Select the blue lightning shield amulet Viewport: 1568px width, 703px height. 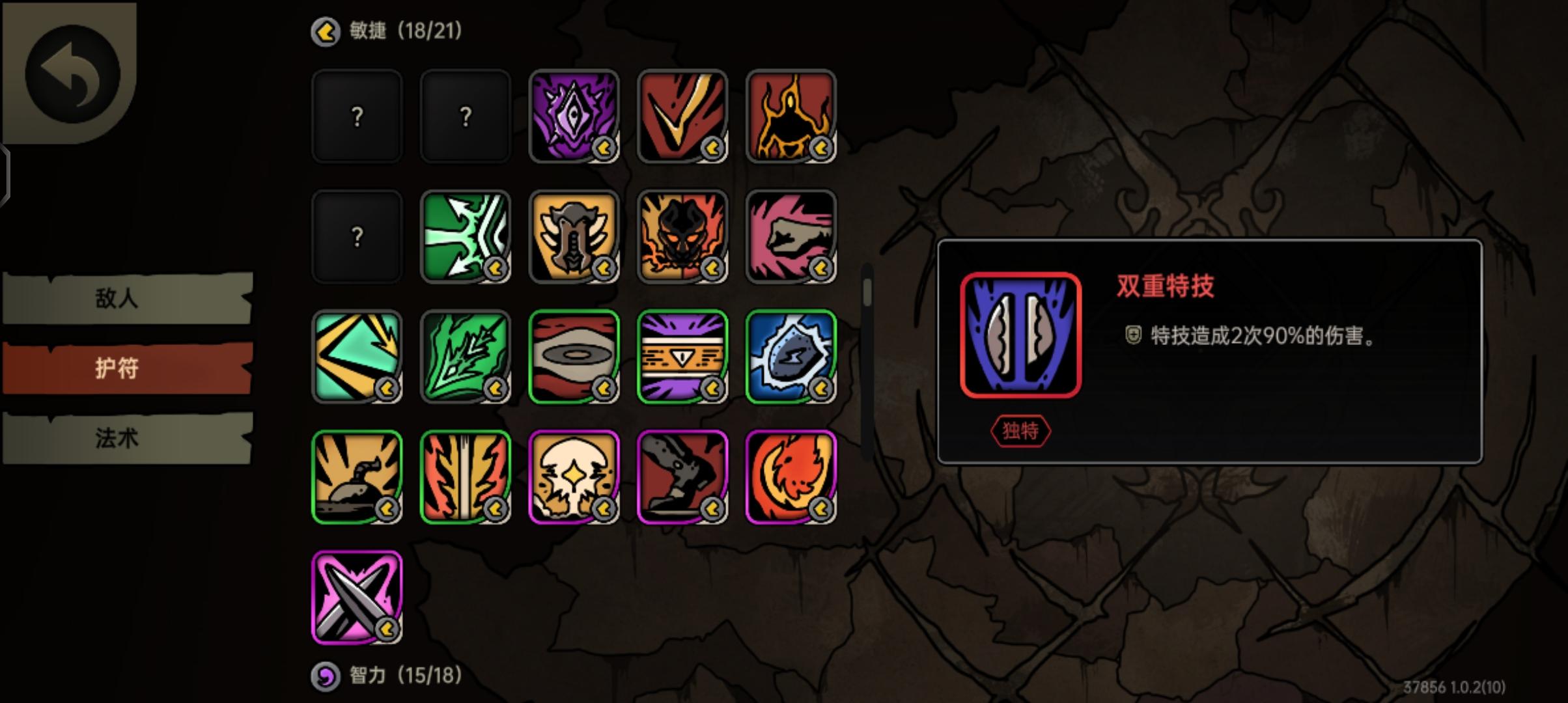pyautogui.click(x=791, y=357)
